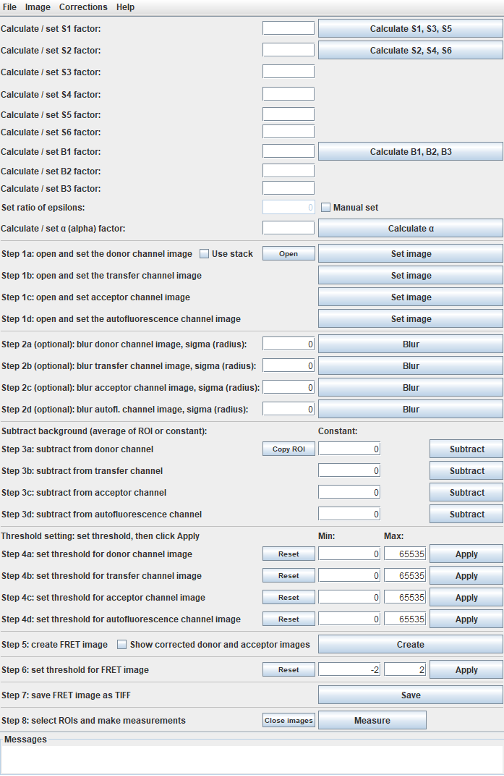Set image for Step 1c acceptor channel
This screenshot has height=776, width=504.
click(x=410, y=297)
